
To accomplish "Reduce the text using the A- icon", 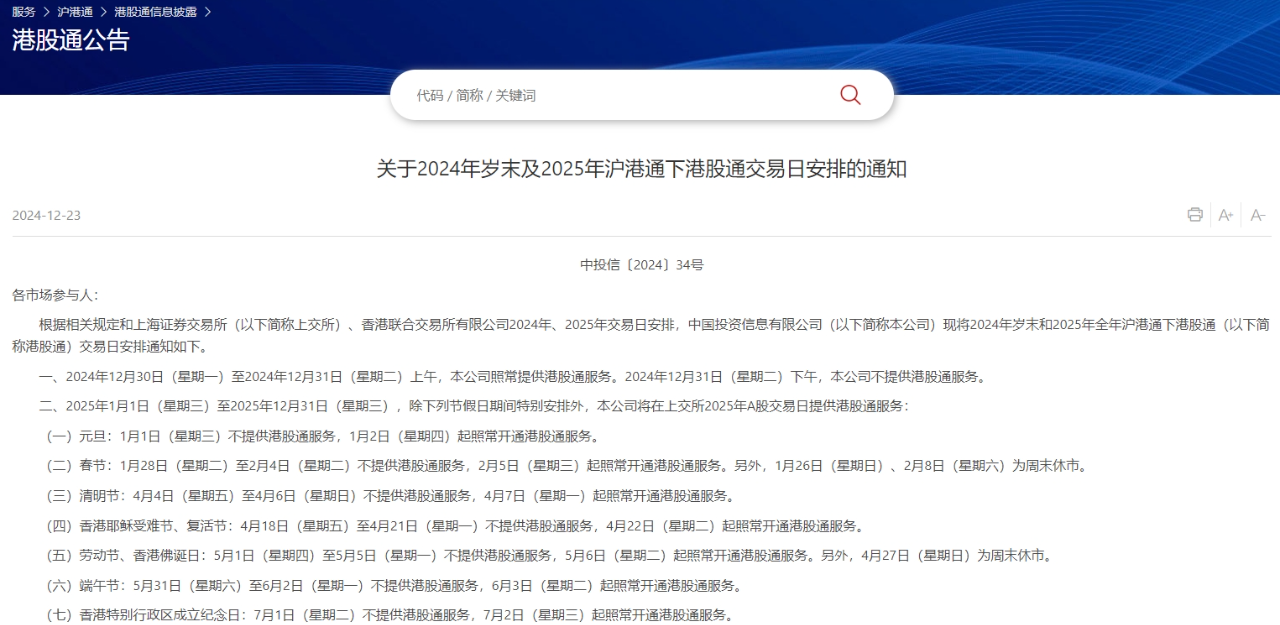I will (1257, 214).
